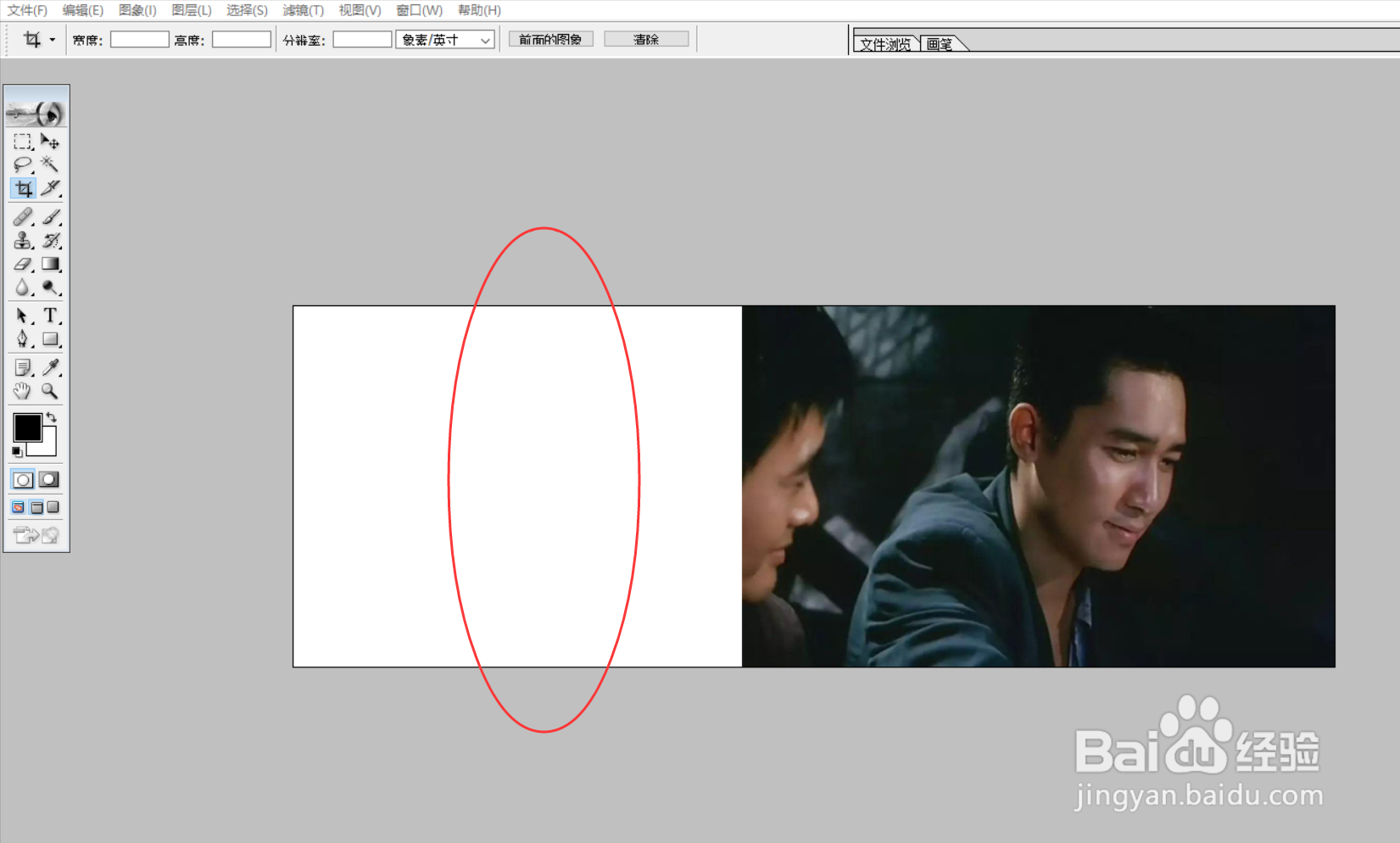Open the 图象(I) menu
Image resolution: width=1400 pixels, height=843 pixels.
pos(137,10)
